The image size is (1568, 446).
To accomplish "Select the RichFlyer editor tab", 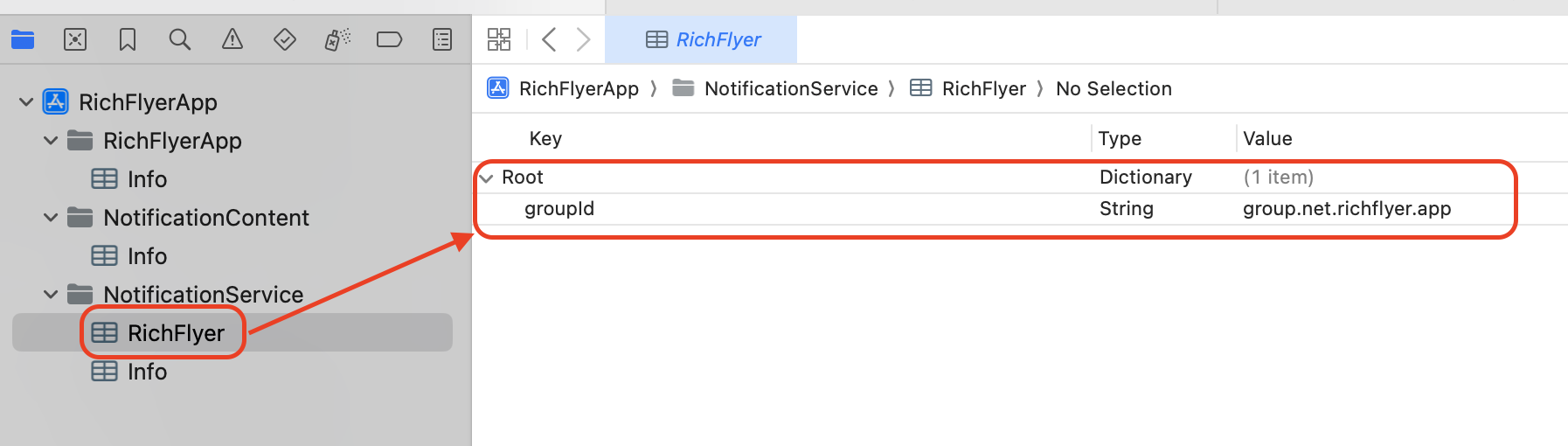I will coord(701,39).
